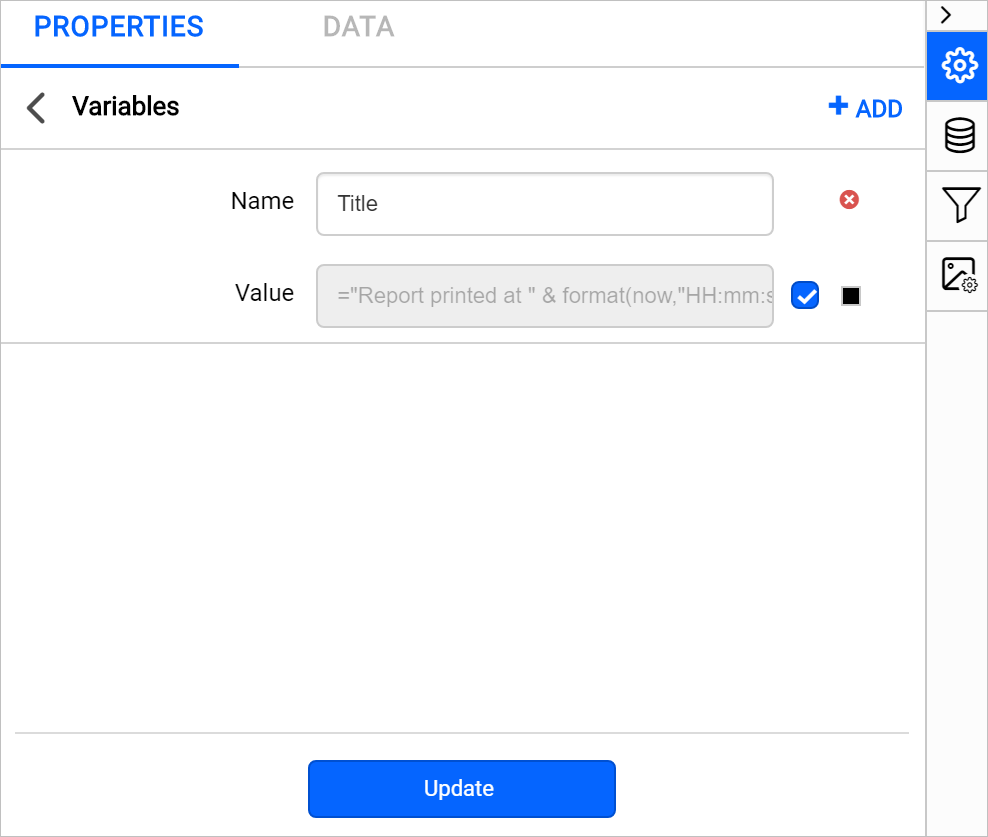Expand the Value expression editor
The image size is (988, 837).
click(x=545, y=295)
